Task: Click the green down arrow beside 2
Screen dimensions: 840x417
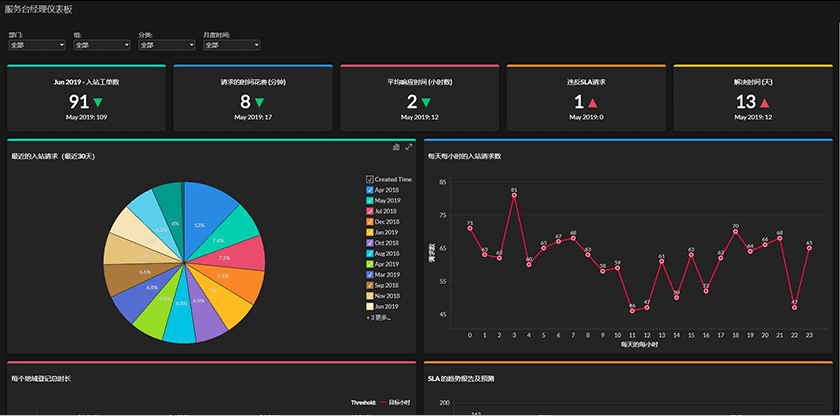Action: (426, 102)
